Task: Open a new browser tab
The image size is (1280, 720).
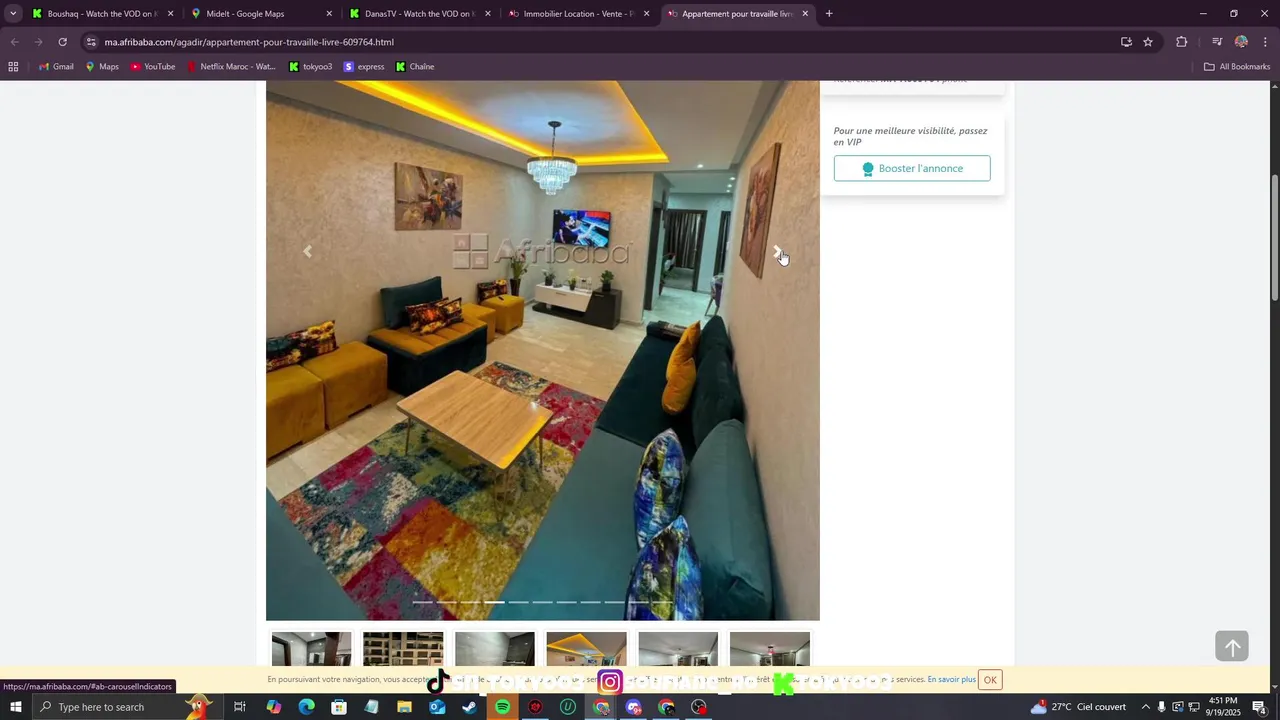Action: tap(829, 14)
